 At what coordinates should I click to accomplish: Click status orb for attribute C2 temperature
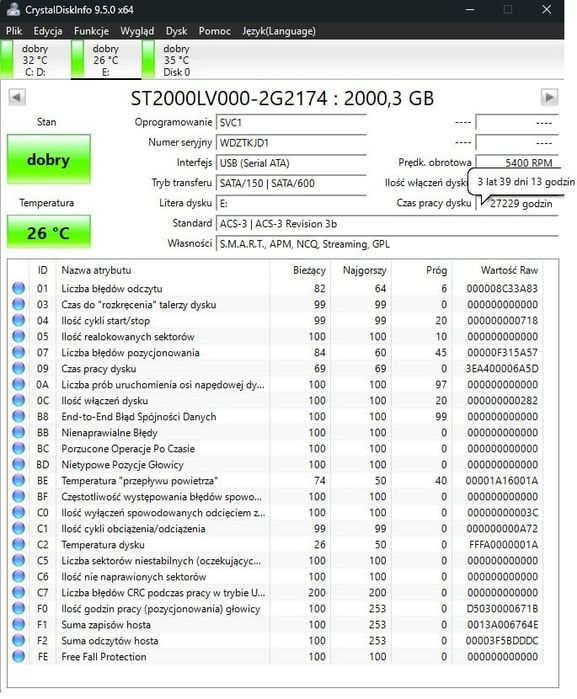(x=18, y=544)
